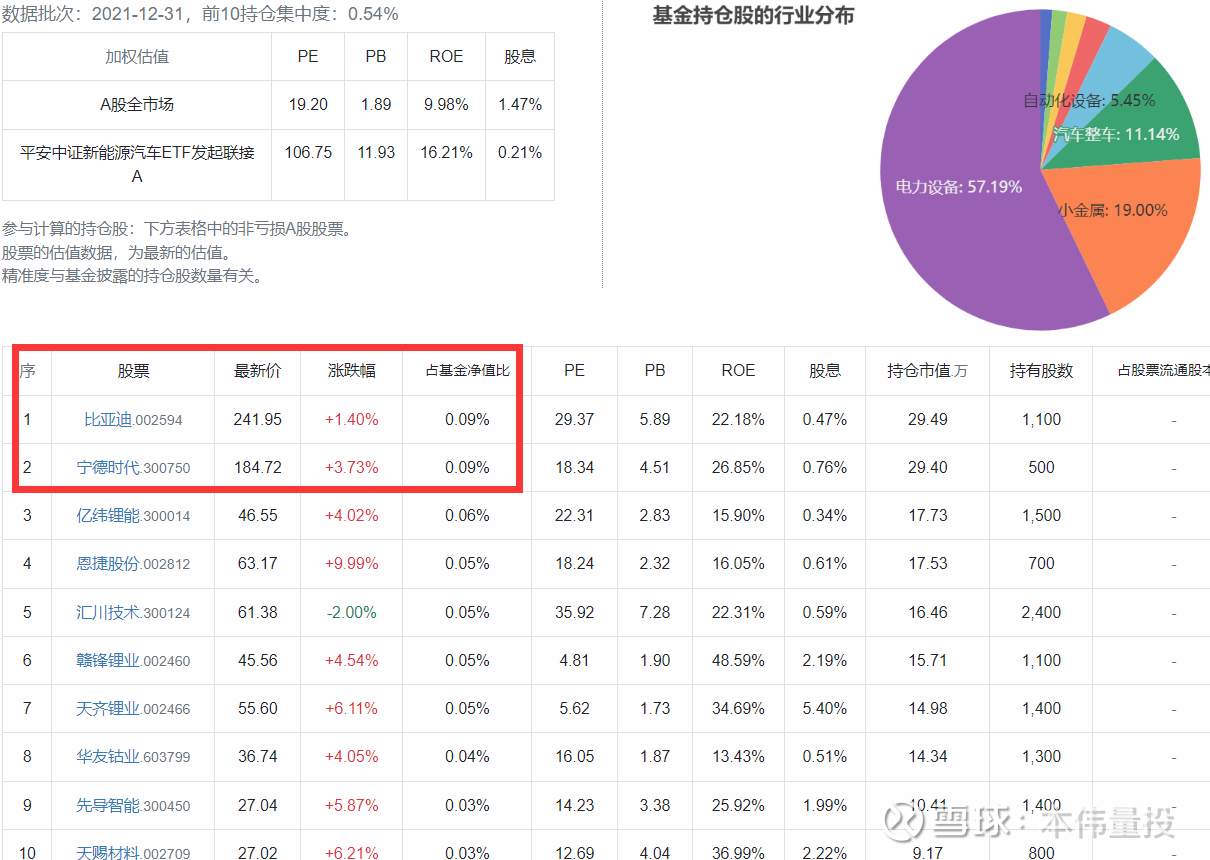Click the 涨跌幅 column header
Screen dimensions: 1210x860
click(352, 371)
